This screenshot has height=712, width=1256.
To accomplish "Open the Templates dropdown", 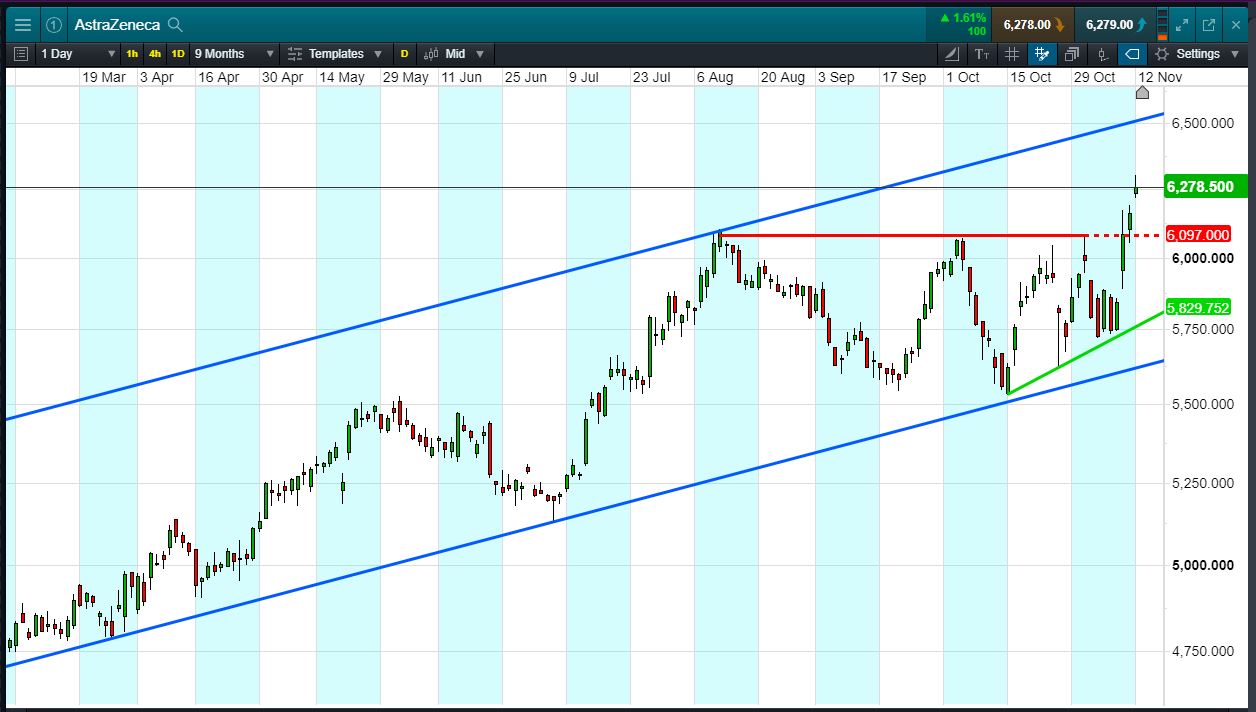I will tap(335, 54).
